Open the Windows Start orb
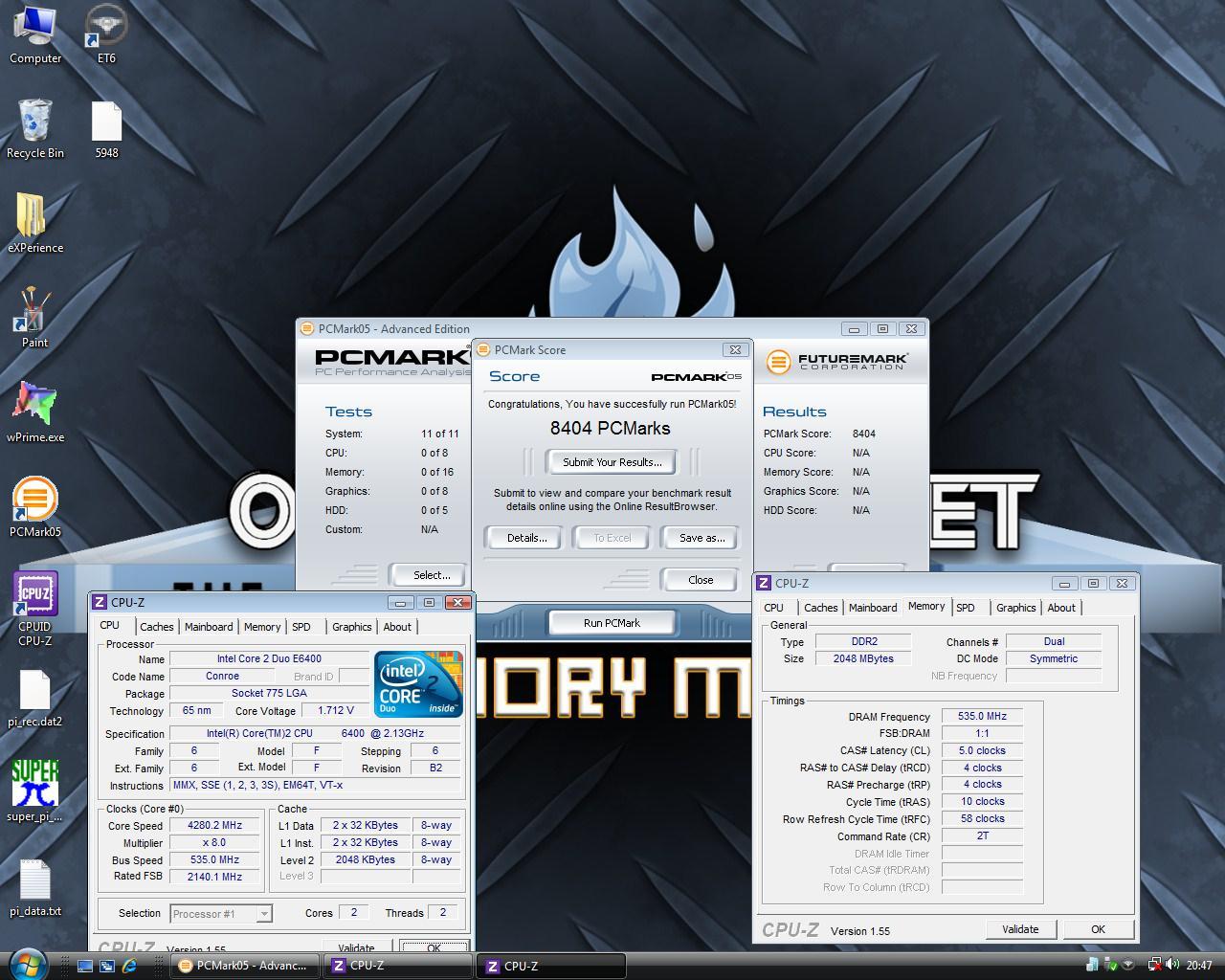The width and height of the screenshot is (1225, 980). (27, 965)
